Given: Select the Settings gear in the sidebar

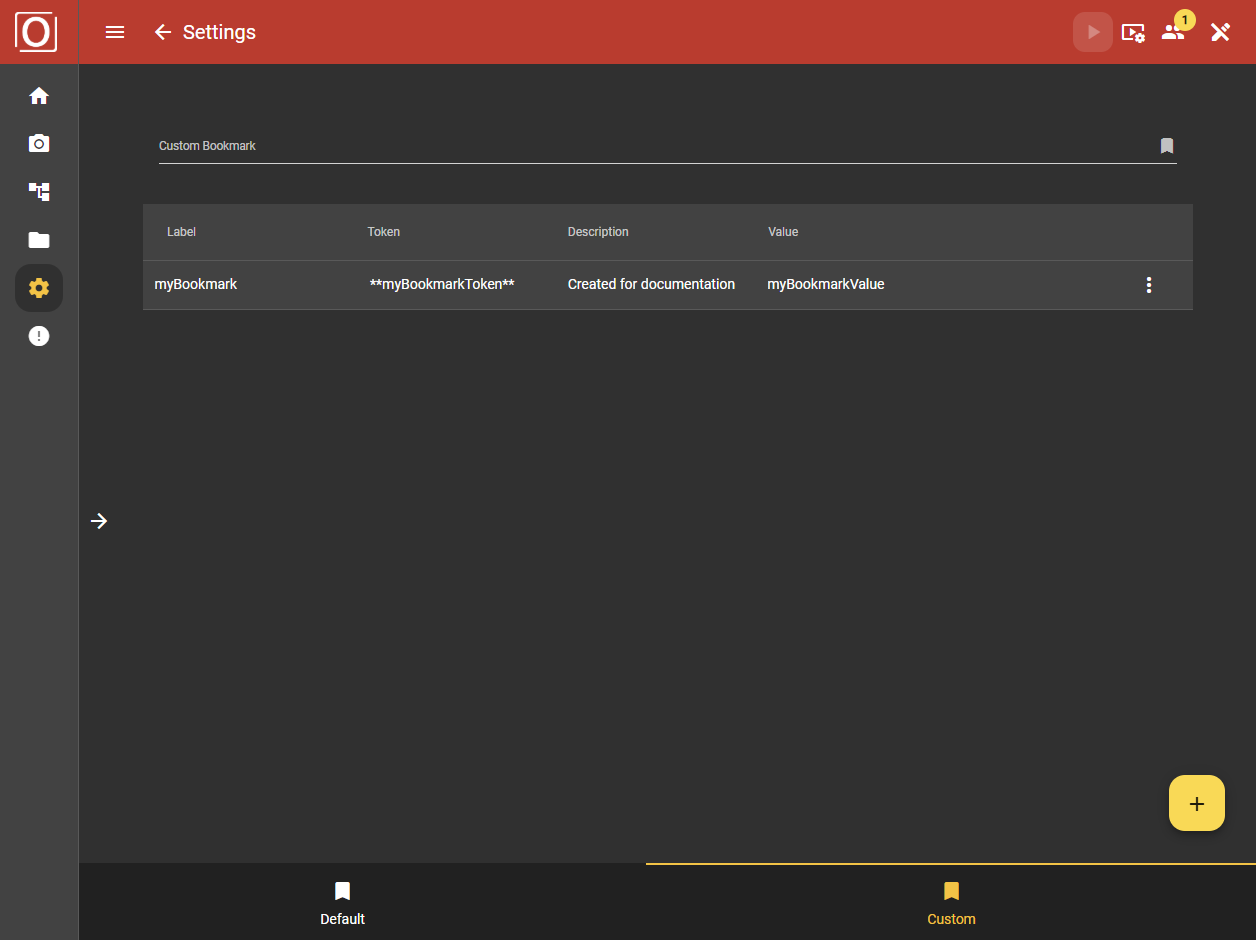Looking at the screenshot, I should click(x=38, y=287).
